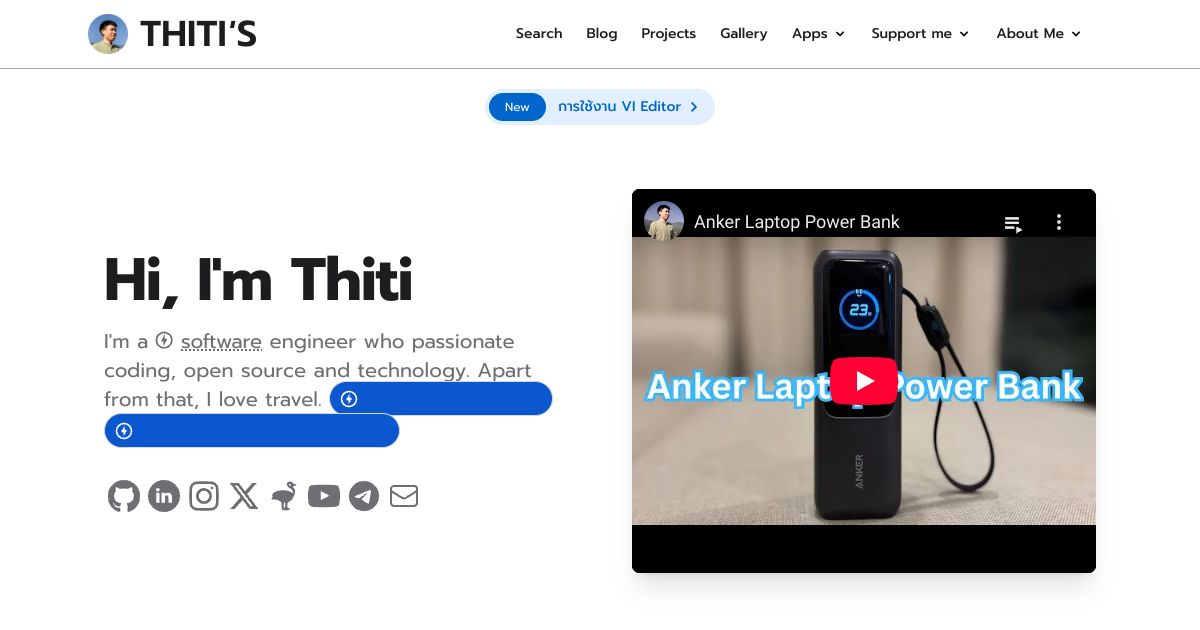Image resolution: width=1200 pixels, height=630 pixels.
Task: Play the Anker Laptop Power Bank video
Action: [864, 381]
